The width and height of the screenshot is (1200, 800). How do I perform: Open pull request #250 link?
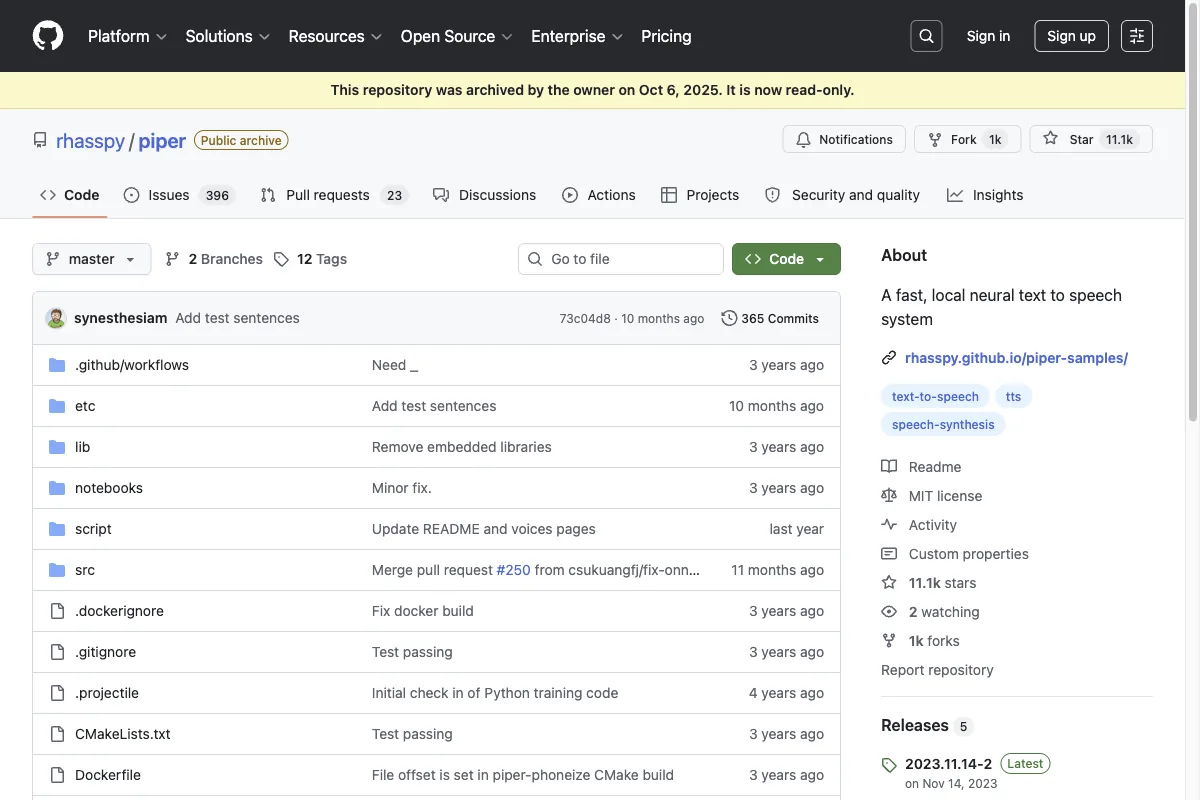click(x=513, y=570)
